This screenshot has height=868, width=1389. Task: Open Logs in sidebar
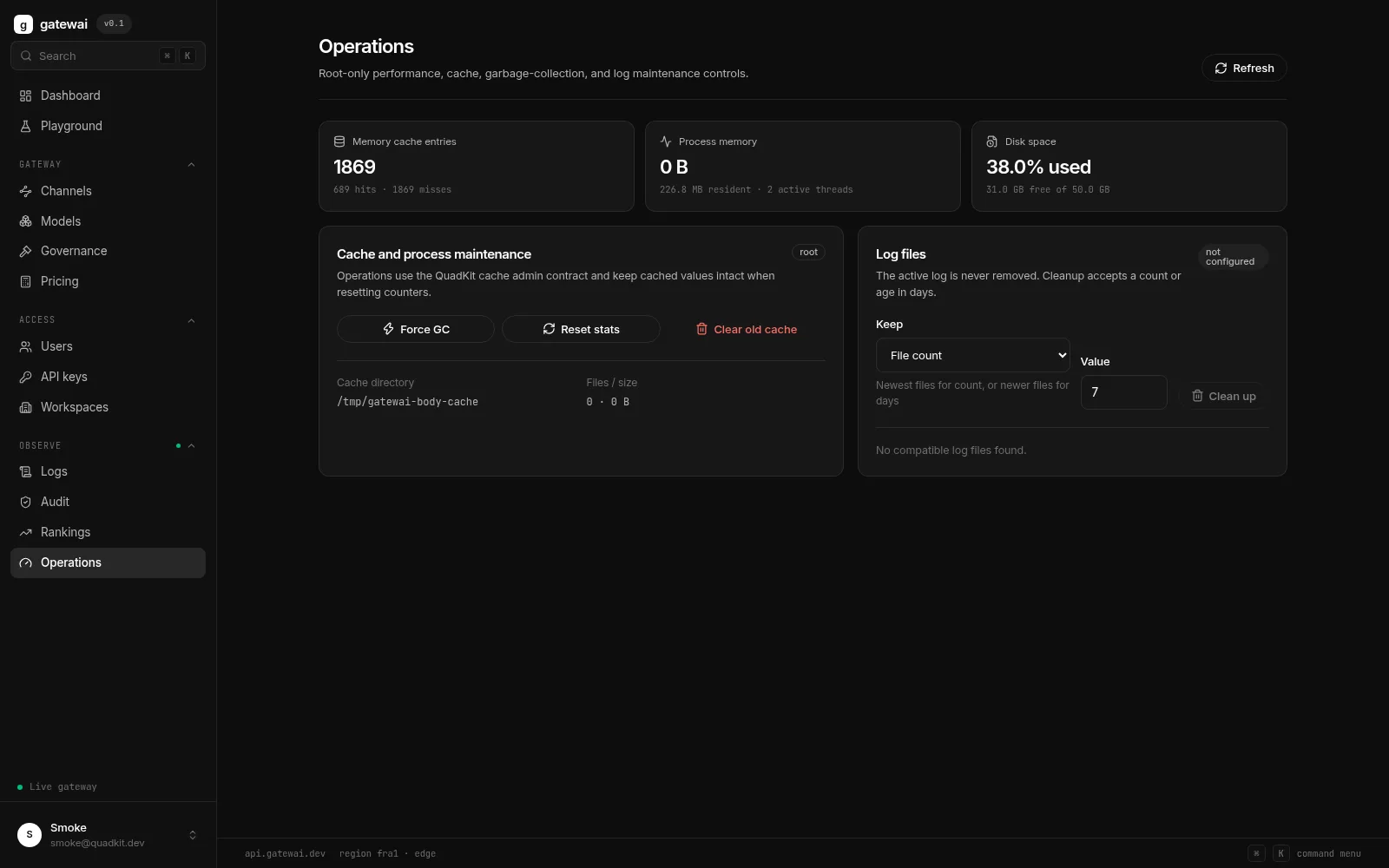tap(108, 471)
